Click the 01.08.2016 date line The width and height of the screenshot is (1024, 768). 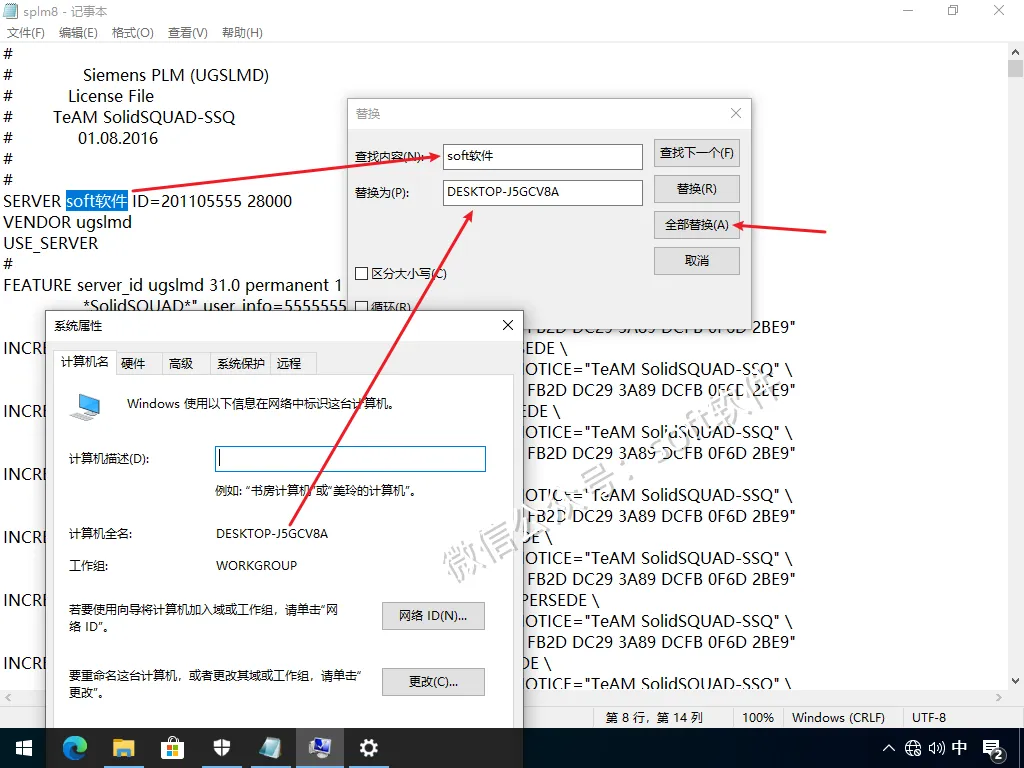118,138
